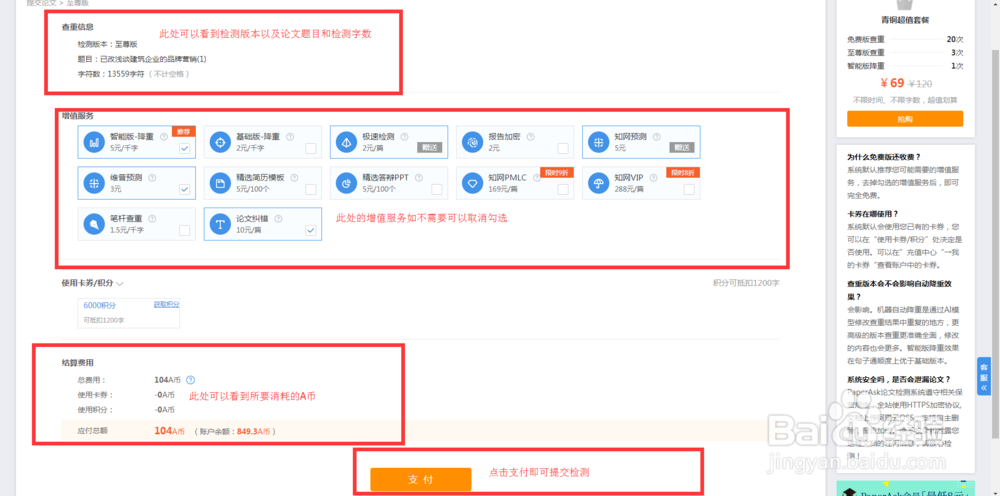Uncheck the 智能版-降重 checkbox
The image size is (1000, 496).
[184, 149]
